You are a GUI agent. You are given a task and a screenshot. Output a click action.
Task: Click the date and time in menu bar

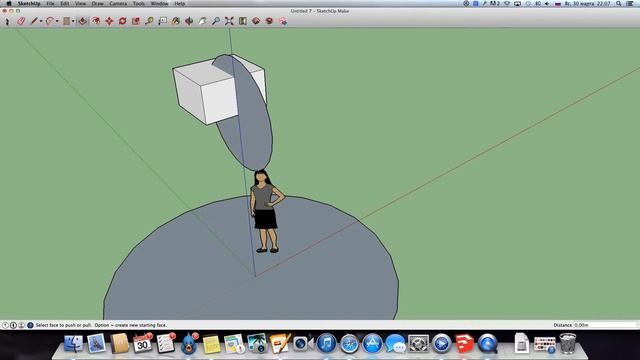click(587, 4)
